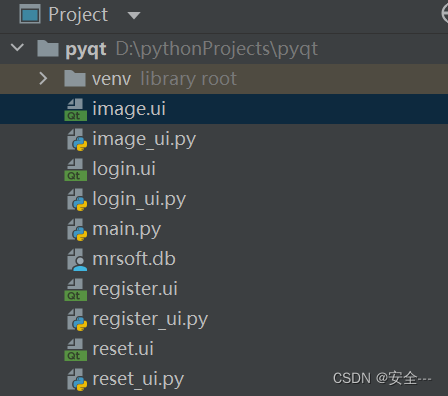Select the image_ui.py file name
The image size is (448, 396).
click(x=144, y=140)
